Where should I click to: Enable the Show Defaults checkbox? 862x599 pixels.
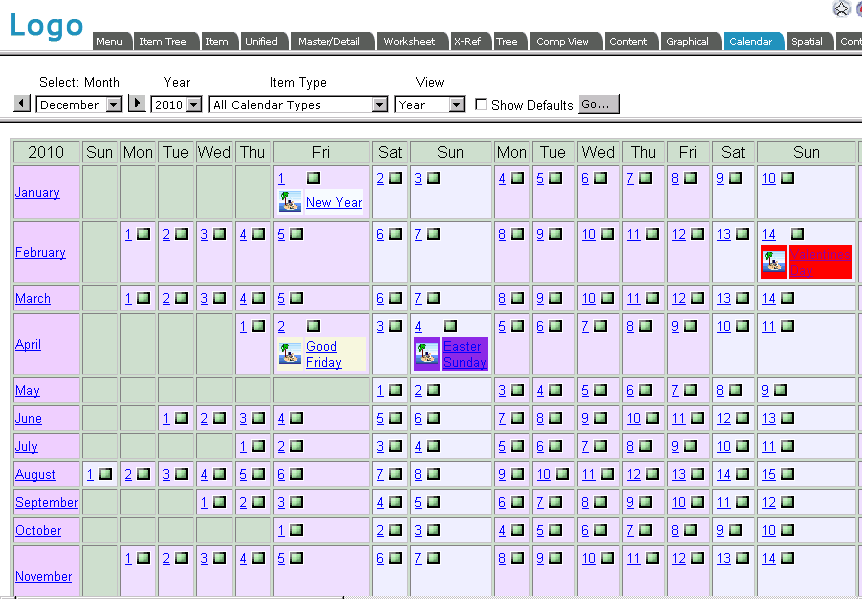[482, 104]
